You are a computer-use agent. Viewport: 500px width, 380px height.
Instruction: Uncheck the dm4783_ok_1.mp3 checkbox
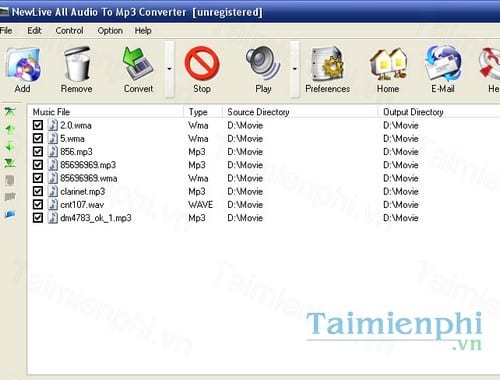(38, 218)
